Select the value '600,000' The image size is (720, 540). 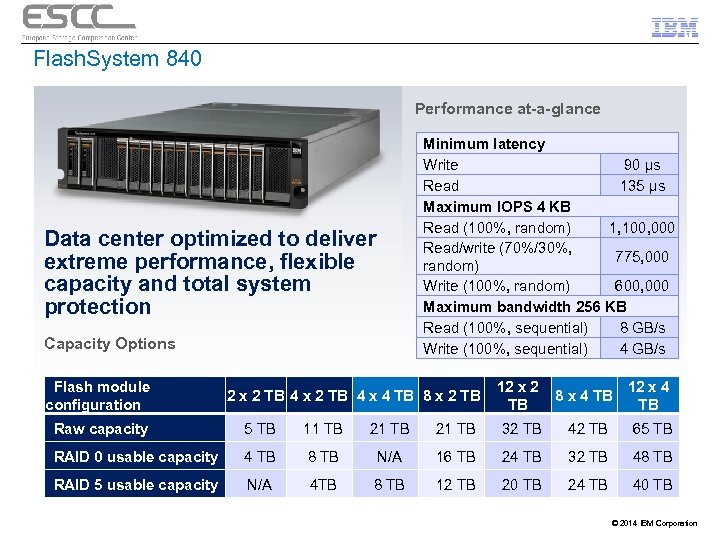coord(641,286)
